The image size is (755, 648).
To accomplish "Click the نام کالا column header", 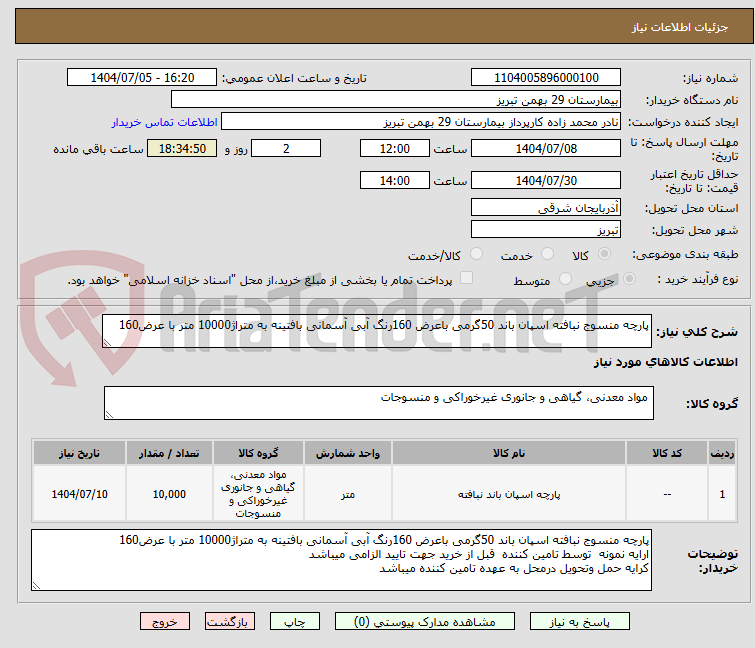I will click(x=509, y=453).
